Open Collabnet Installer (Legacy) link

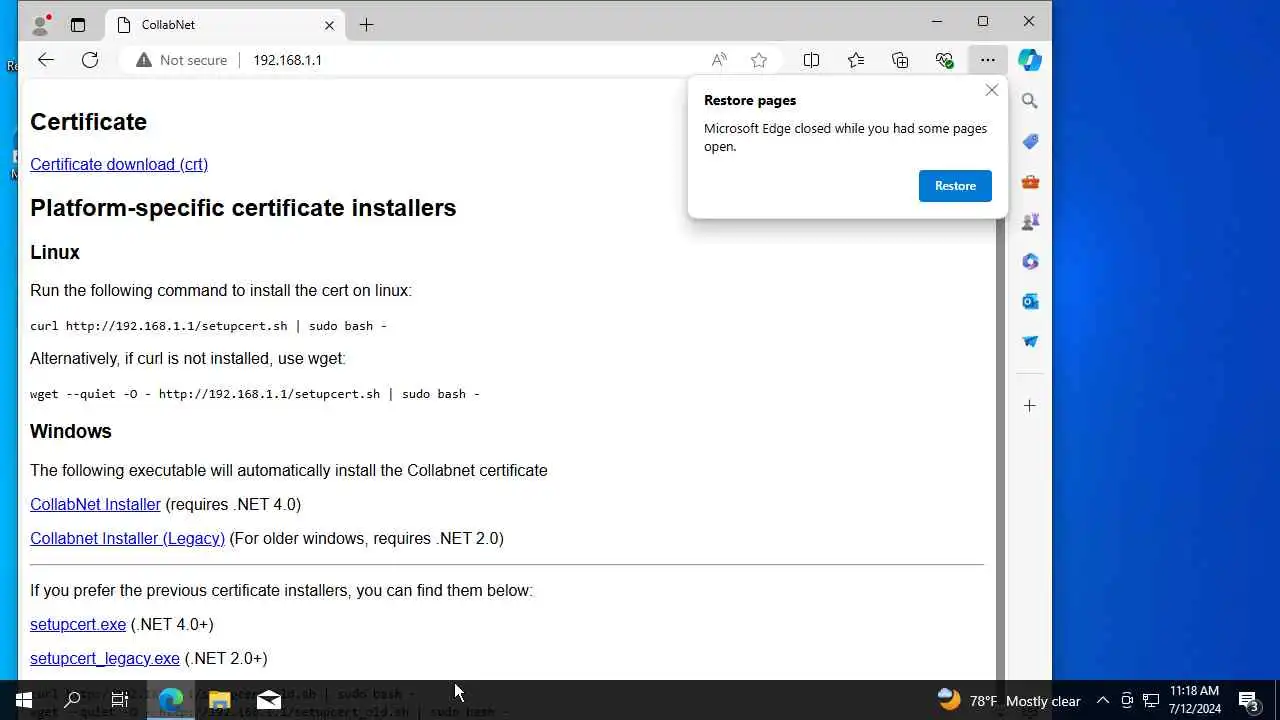tap(127, 538)
